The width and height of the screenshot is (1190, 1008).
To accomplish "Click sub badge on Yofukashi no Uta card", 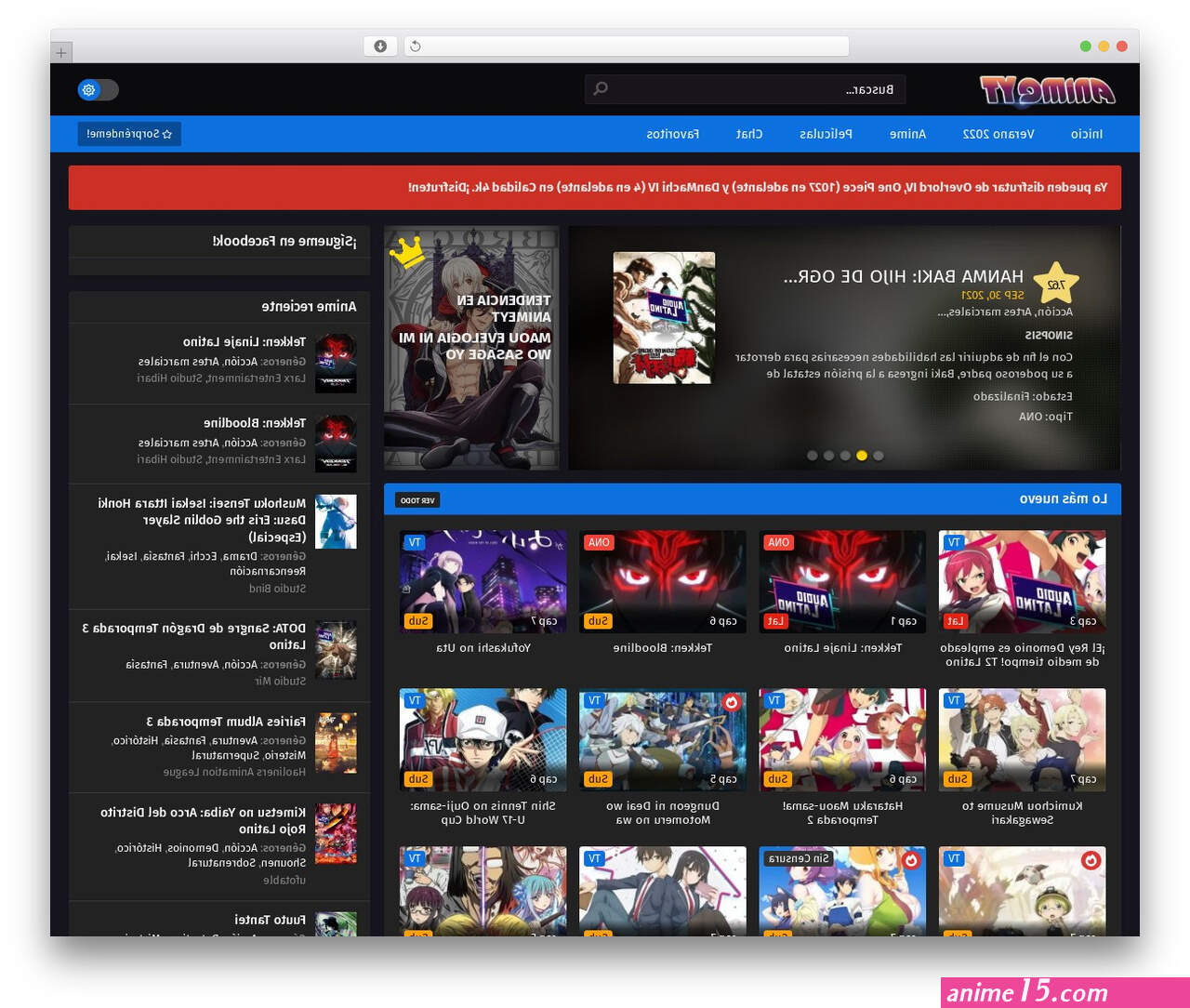I will pos(418,621).
